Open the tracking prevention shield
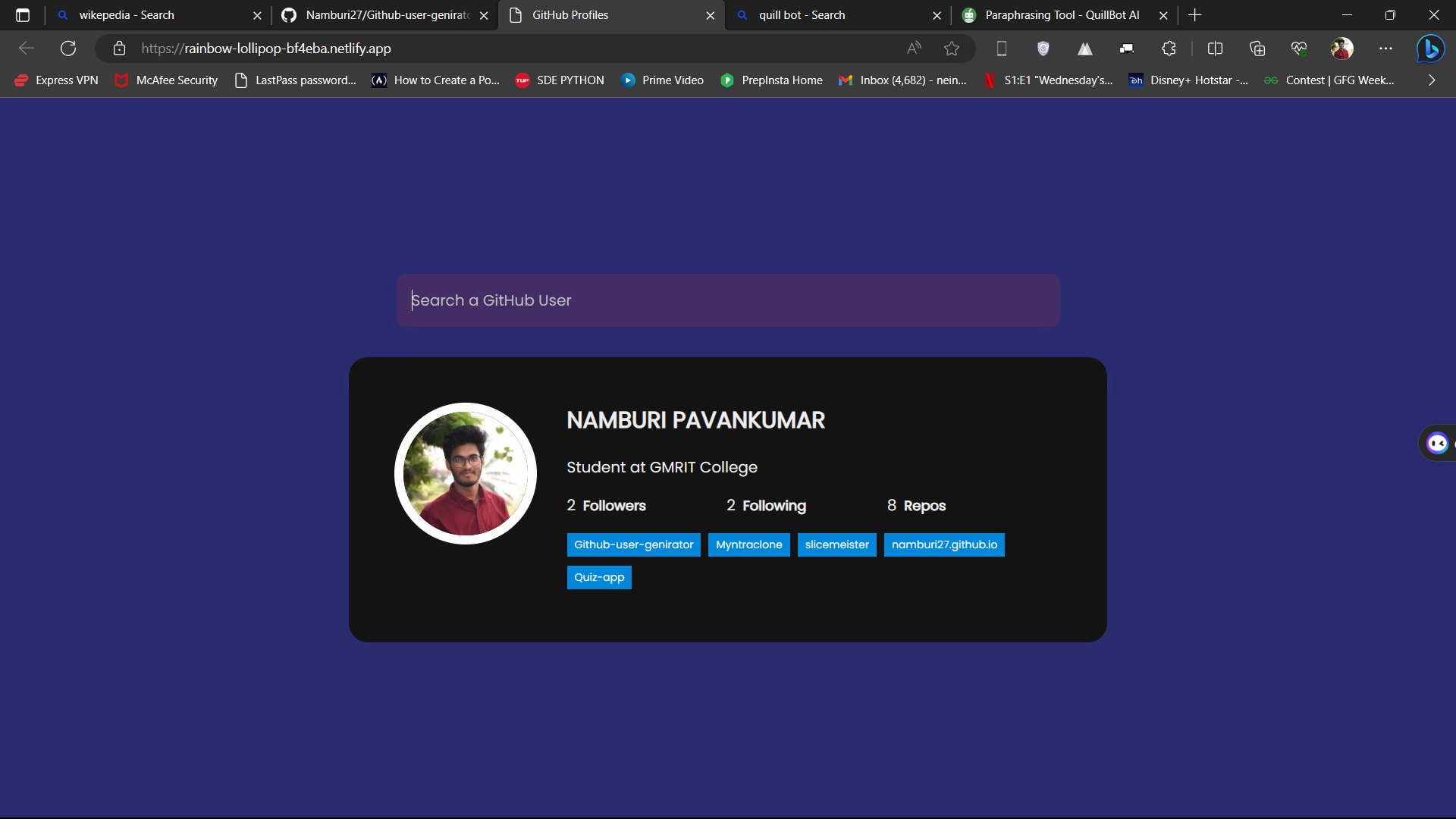 (x=1043, y=48)
